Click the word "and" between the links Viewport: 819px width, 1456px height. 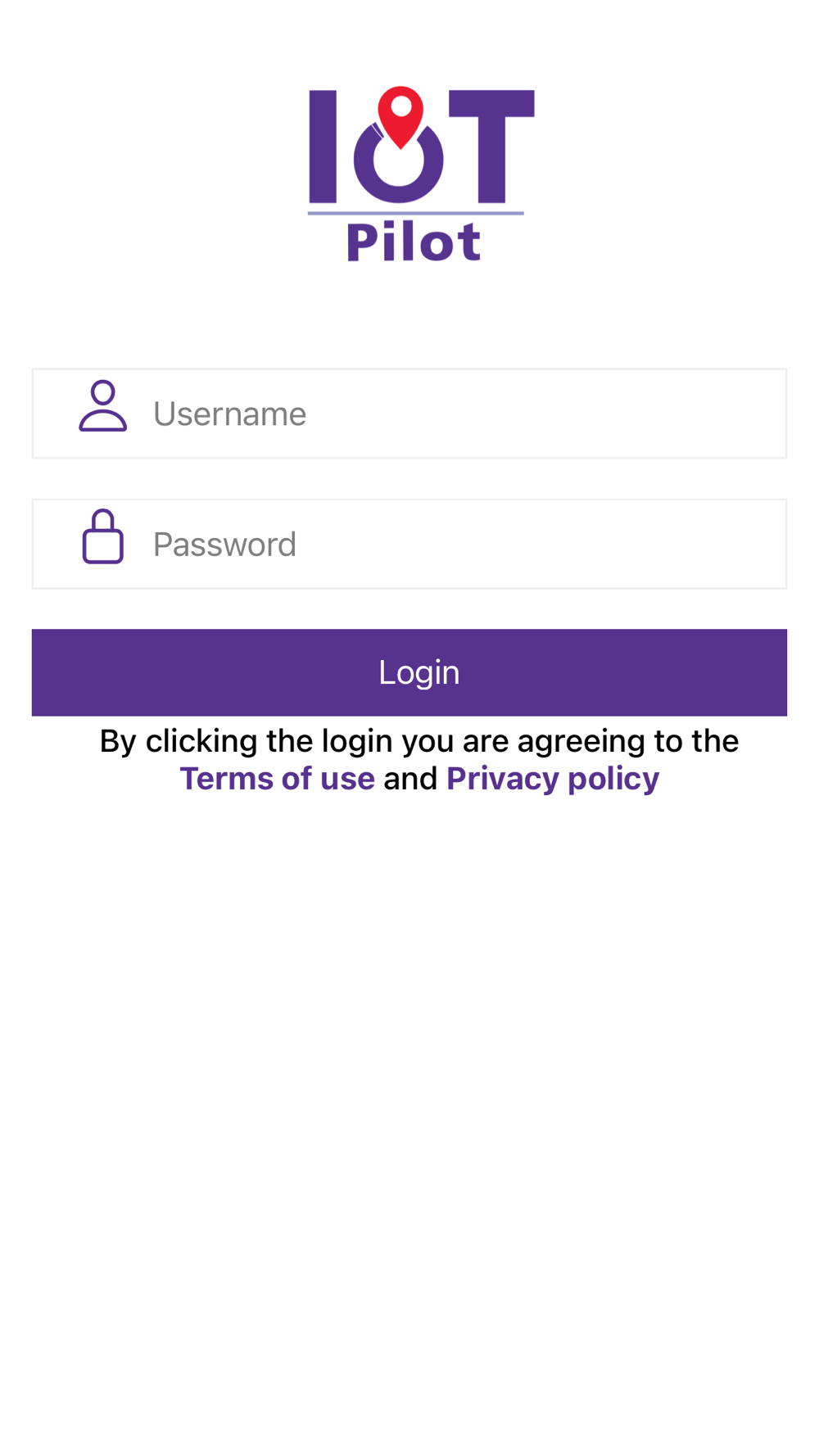tap(410, 778)
